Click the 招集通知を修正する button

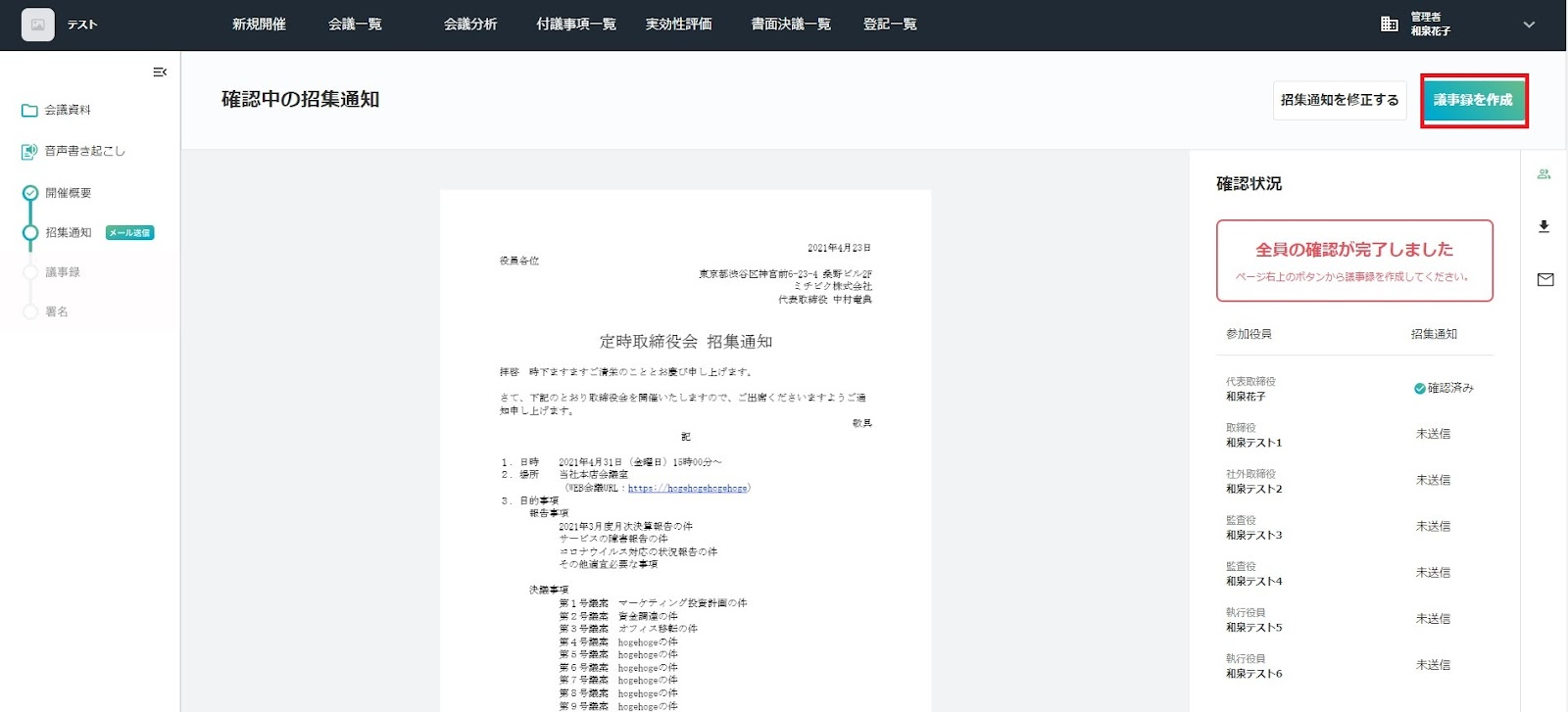1340,100
